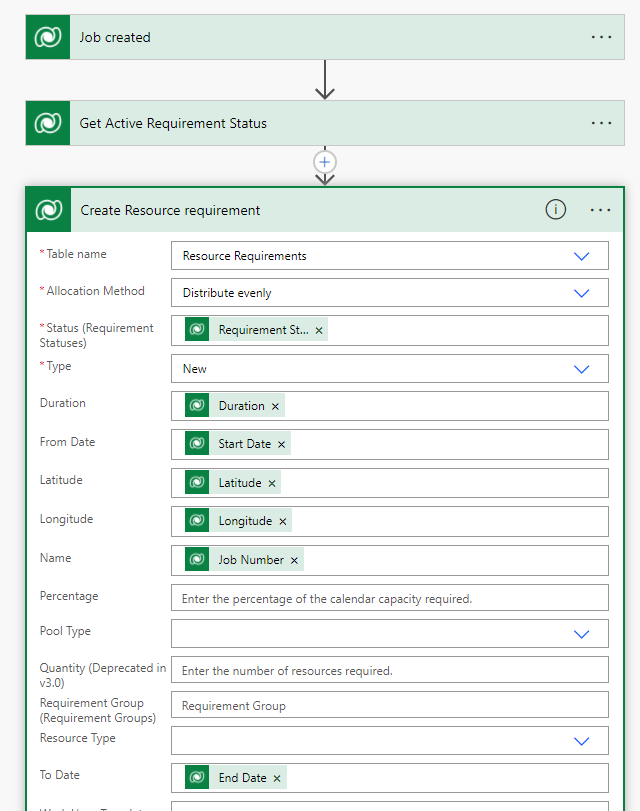Delete the Latitude token
This screenshot has width=640, height=811.
pyautogui.click(x=272, y=484)
